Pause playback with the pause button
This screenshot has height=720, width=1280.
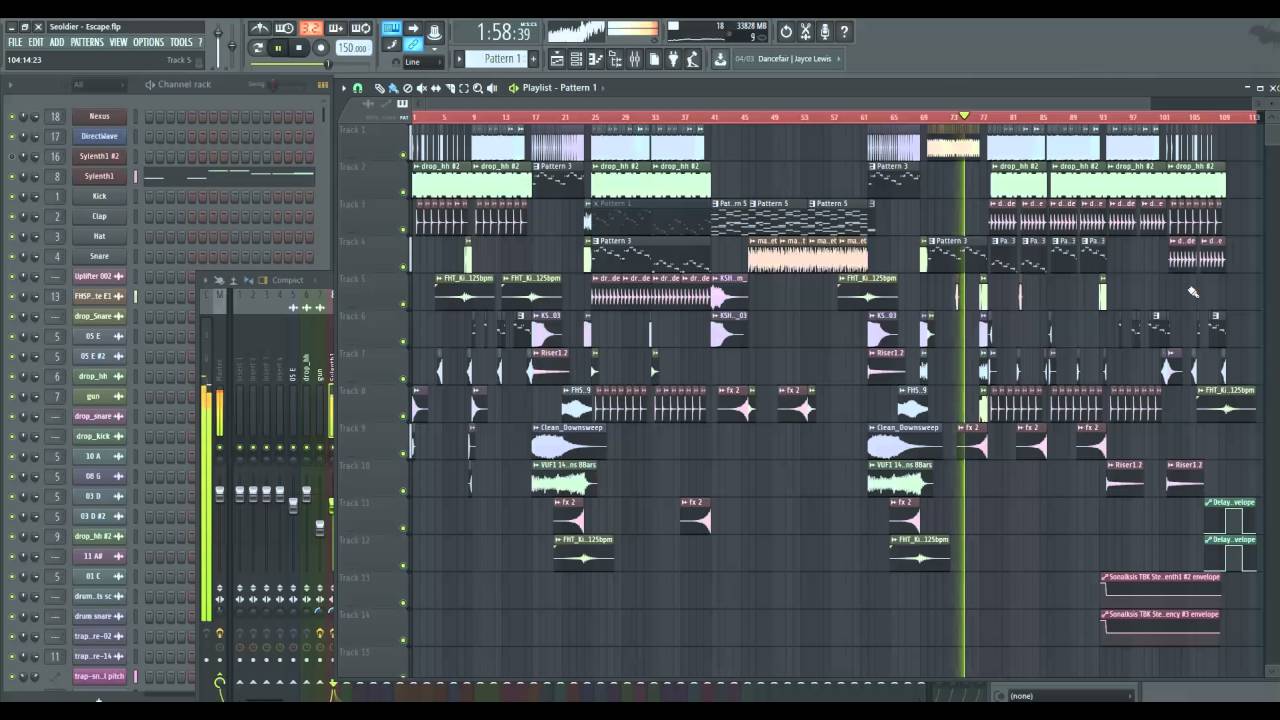point(278,47)
